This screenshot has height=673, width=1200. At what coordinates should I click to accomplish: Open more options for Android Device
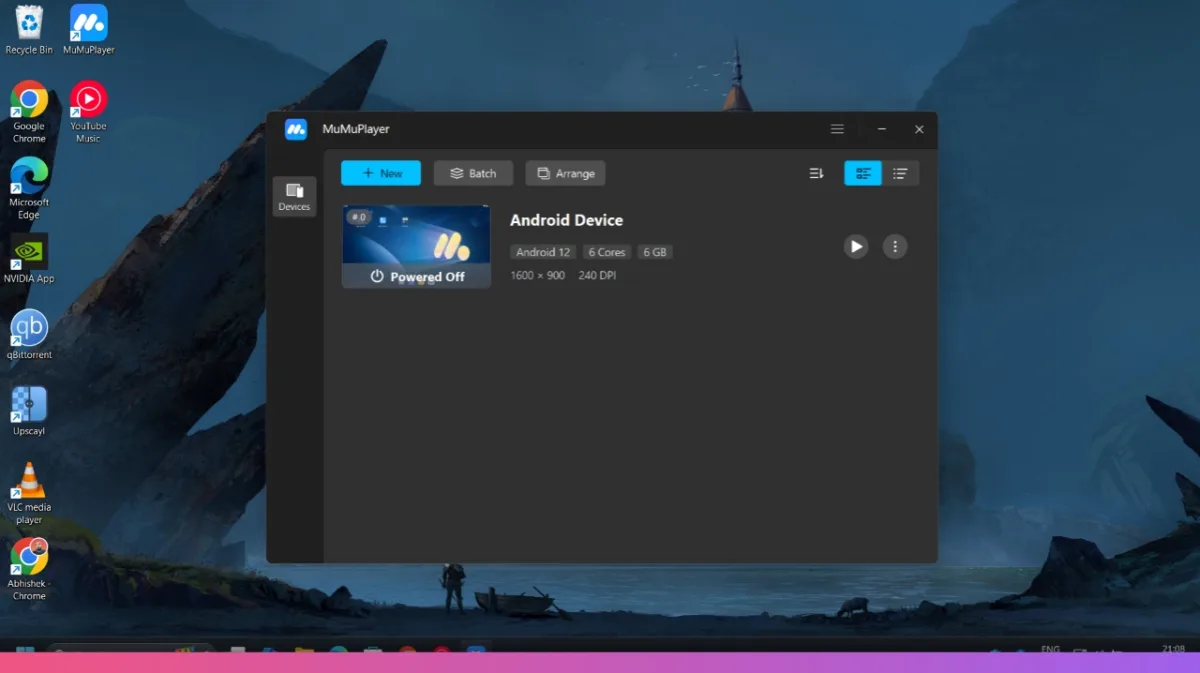(x=895, y=246)
